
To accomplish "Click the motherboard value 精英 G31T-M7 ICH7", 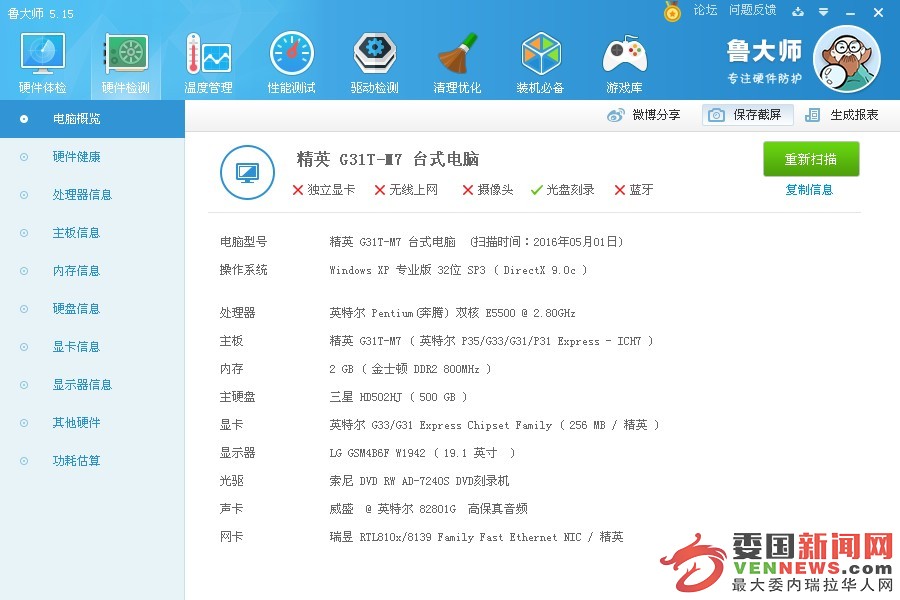I will [491, 341].
